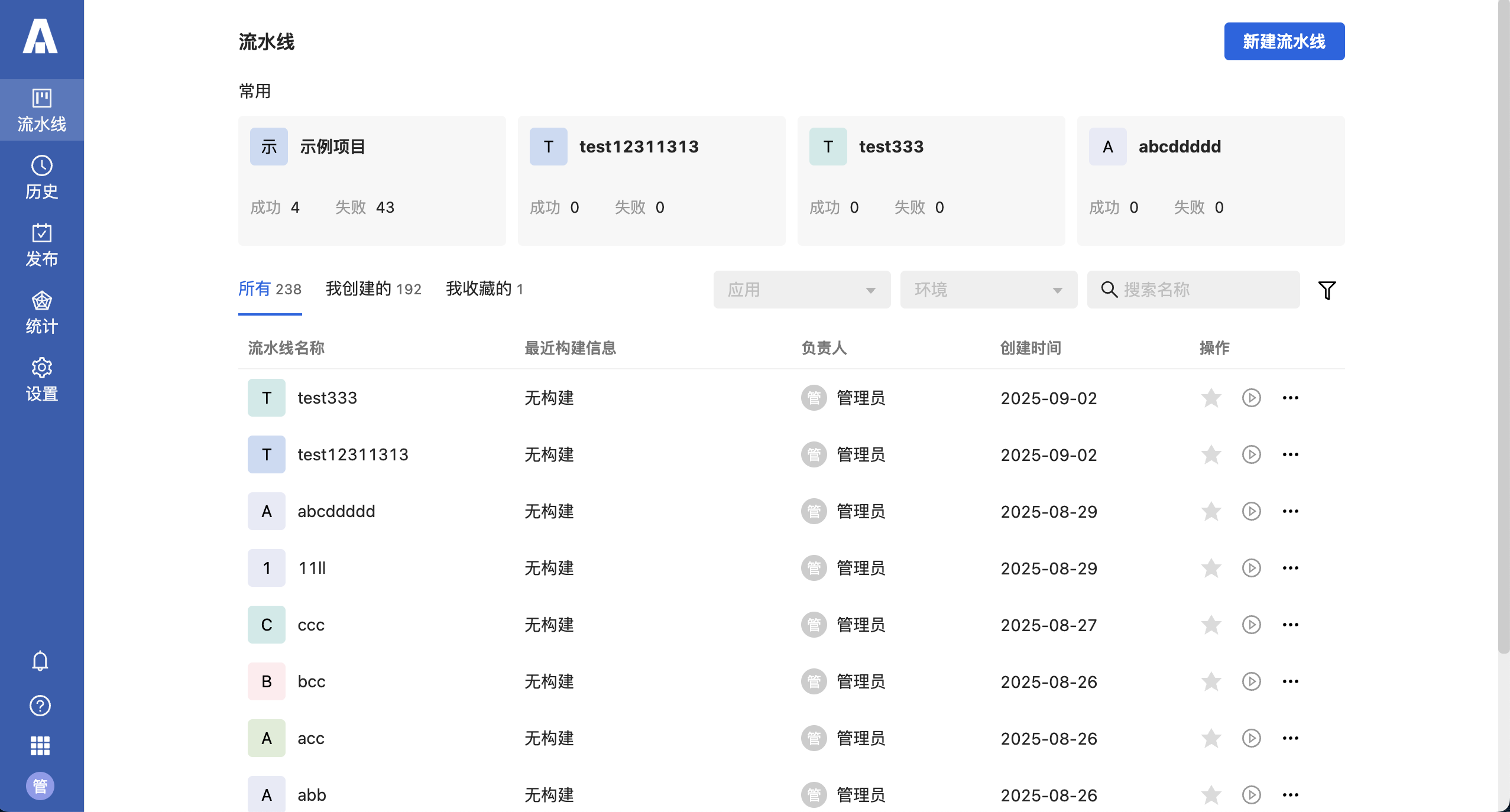Open the 历史 history sidebar item
This screenshot has width=1510, height=812.
click(41, 177)
